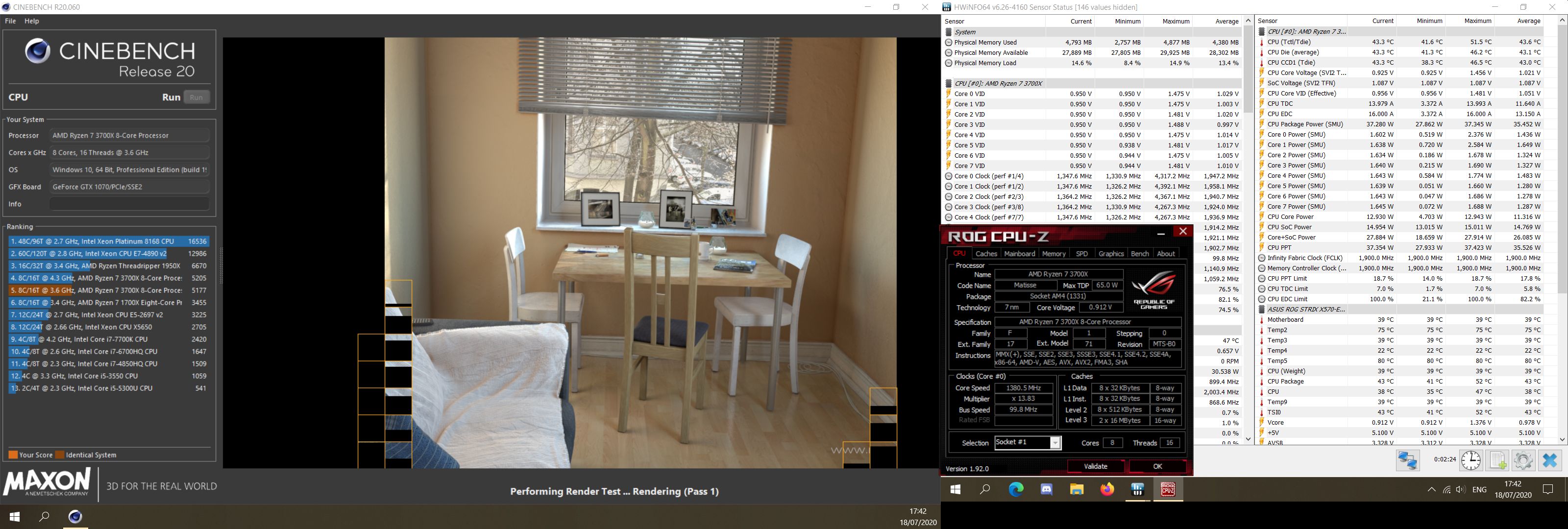This screenshot has width=1568, height=529.
Task: Click the Info input field in Cinebench
Action: 129,204
